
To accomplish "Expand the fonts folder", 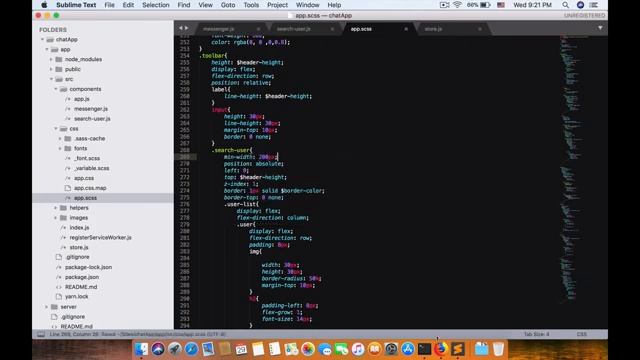I will click(x=60, y=148).
